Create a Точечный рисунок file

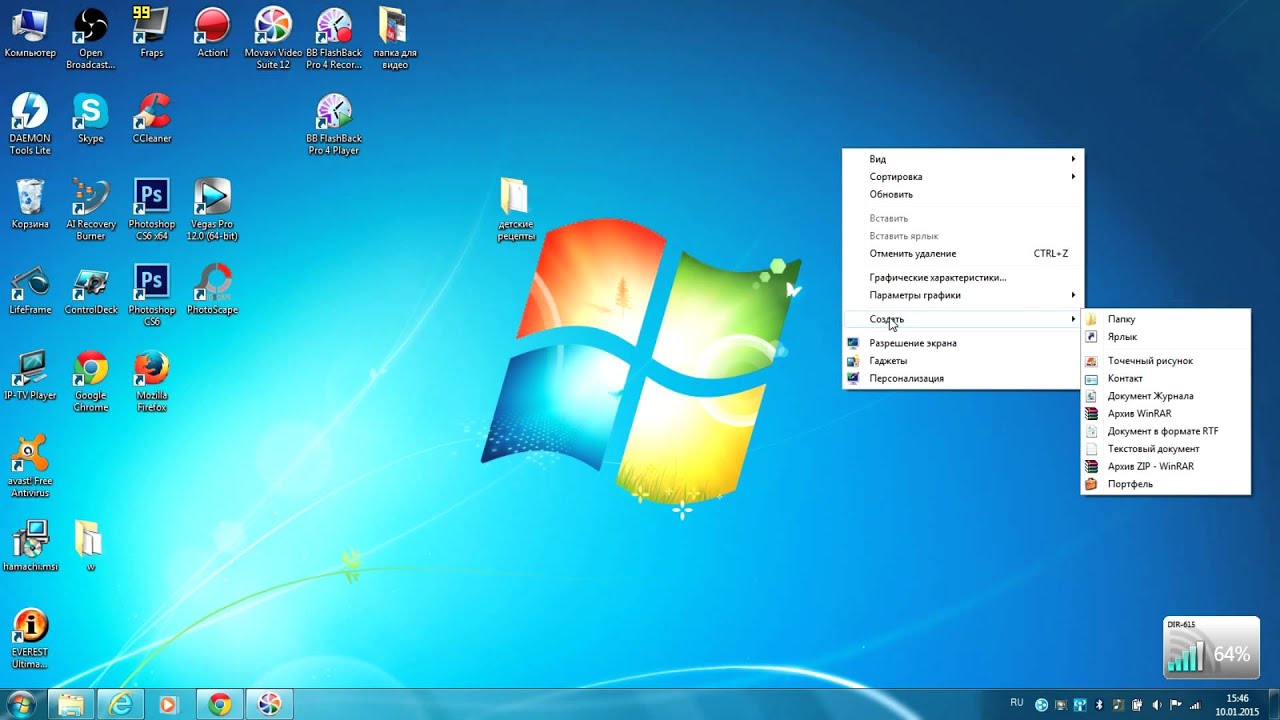1166,361
